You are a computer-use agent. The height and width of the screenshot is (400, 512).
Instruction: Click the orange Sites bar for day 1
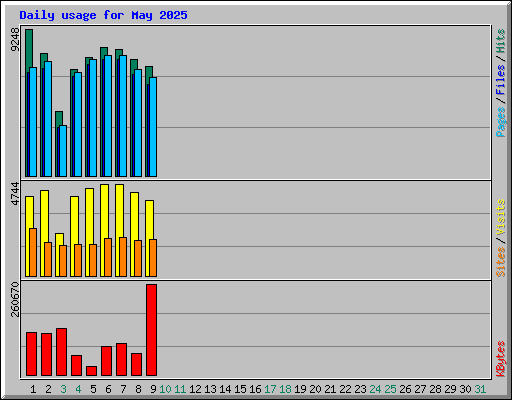(33, 252)
